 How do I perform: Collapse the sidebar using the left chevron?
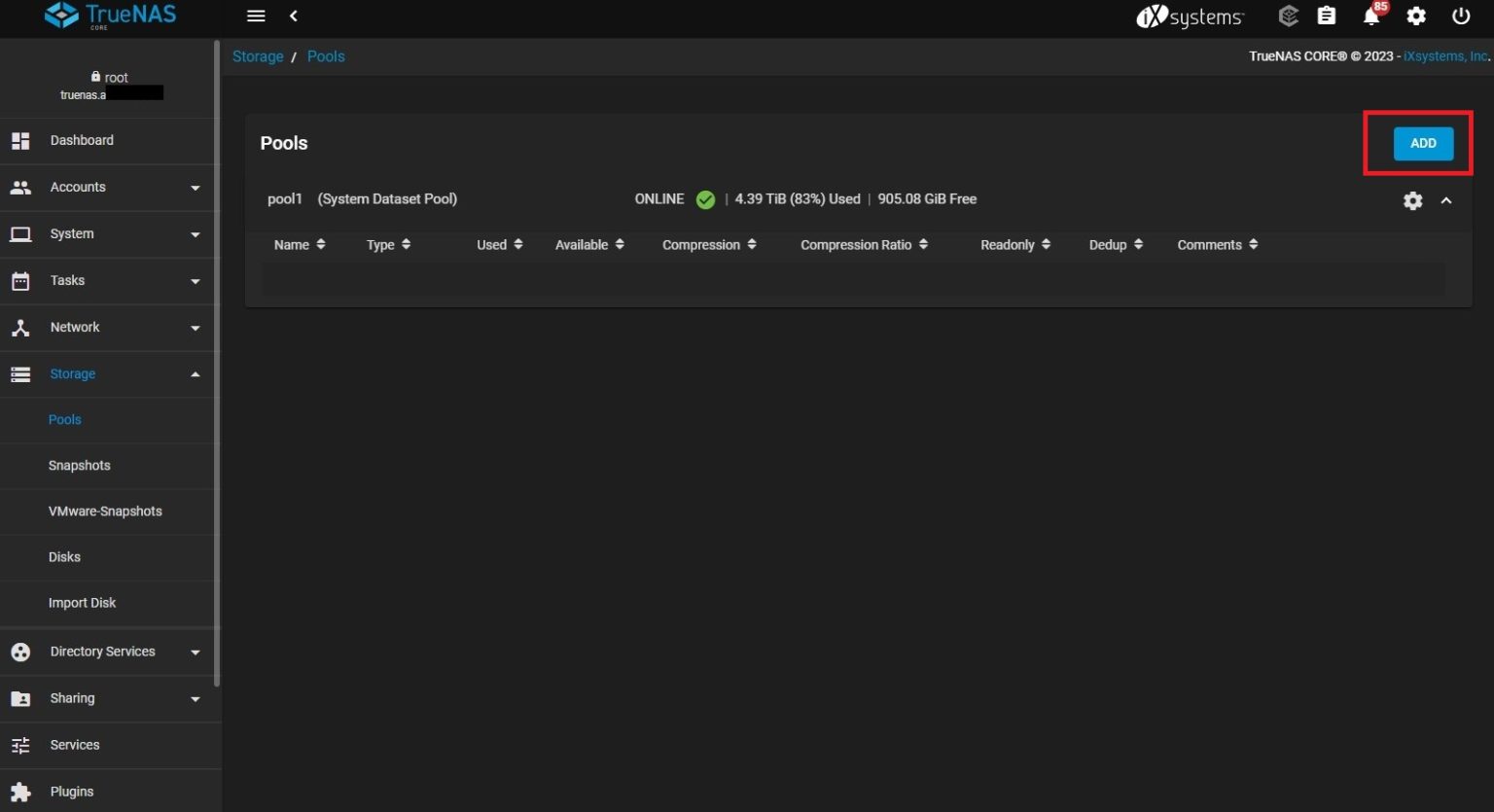[x=293, y=16]
